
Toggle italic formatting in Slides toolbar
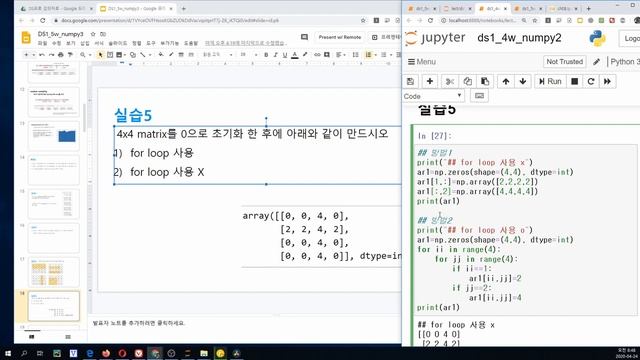276,55
